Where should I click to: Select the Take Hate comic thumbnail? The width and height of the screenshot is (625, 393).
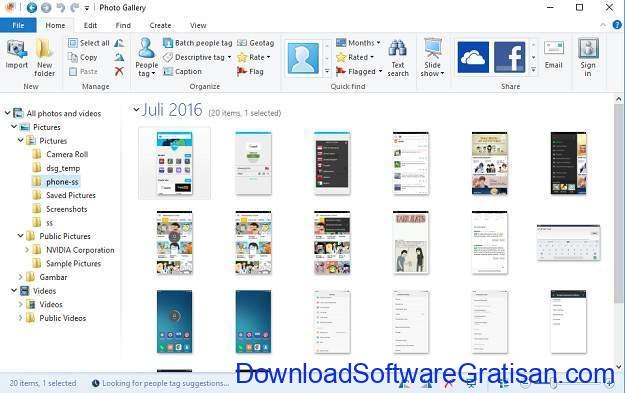411,242
